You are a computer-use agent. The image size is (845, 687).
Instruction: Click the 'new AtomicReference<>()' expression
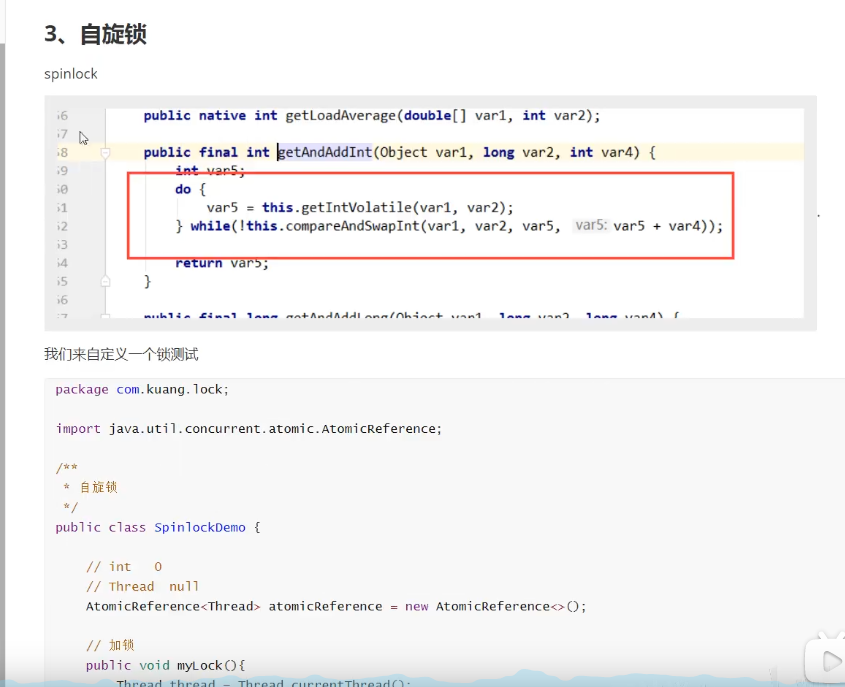click(x=492, y=606)
